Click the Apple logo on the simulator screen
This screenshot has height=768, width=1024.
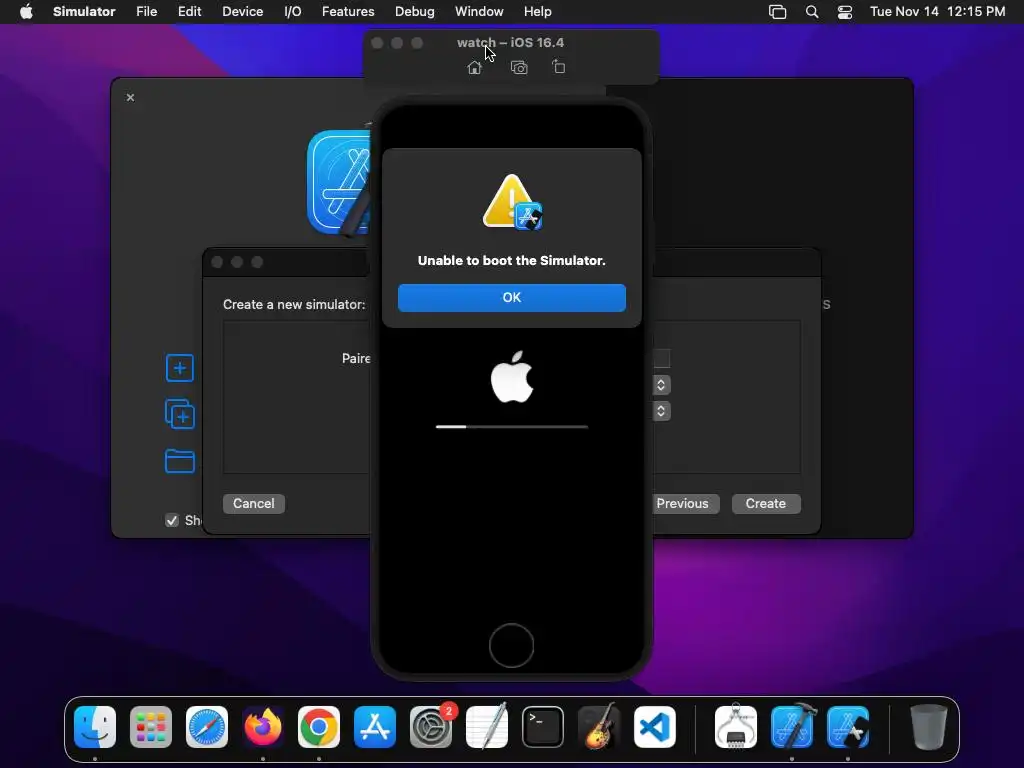[512, 377]
